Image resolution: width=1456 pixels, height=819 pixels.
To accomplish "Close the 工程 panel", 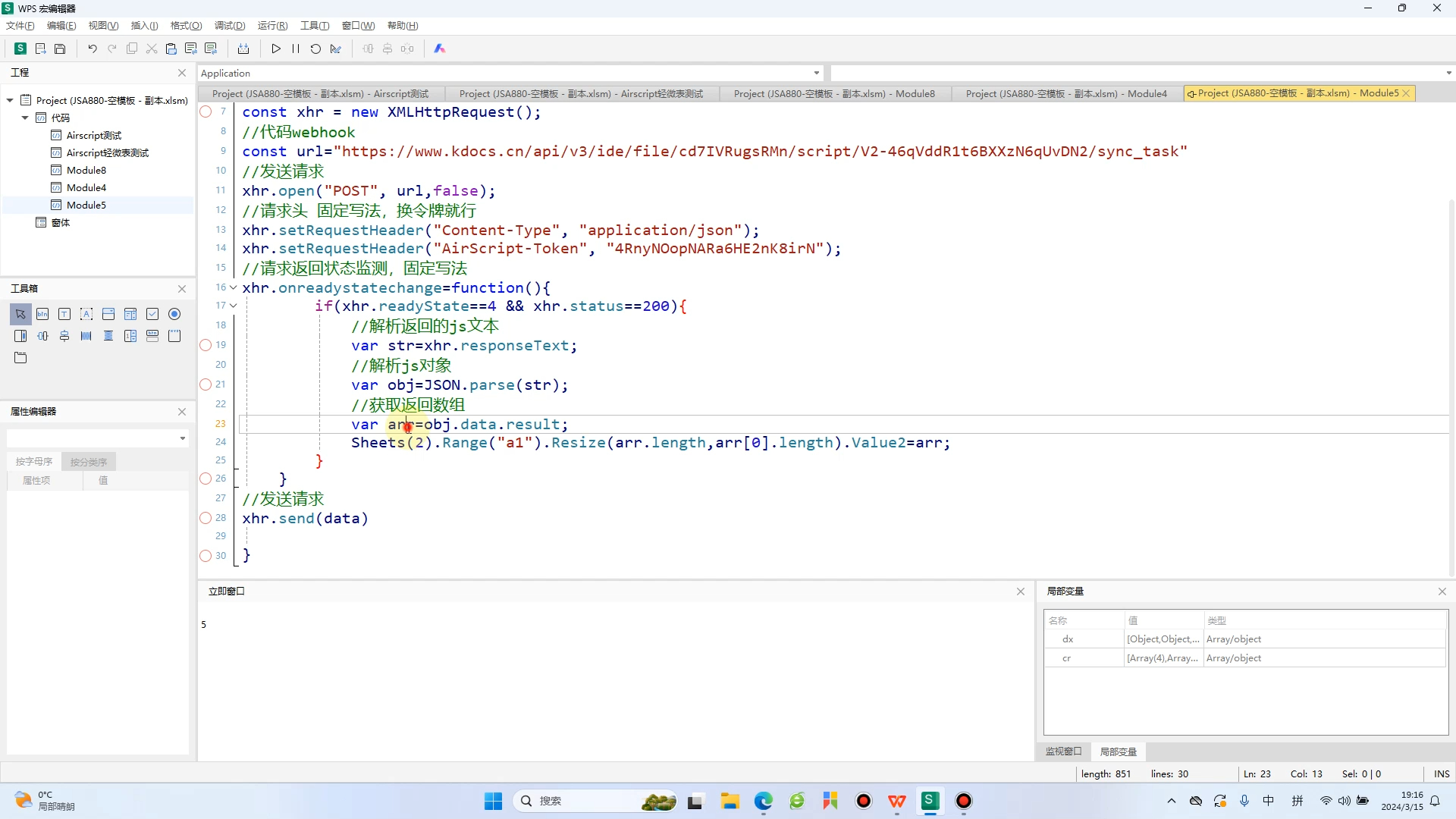I will (182, 73).
